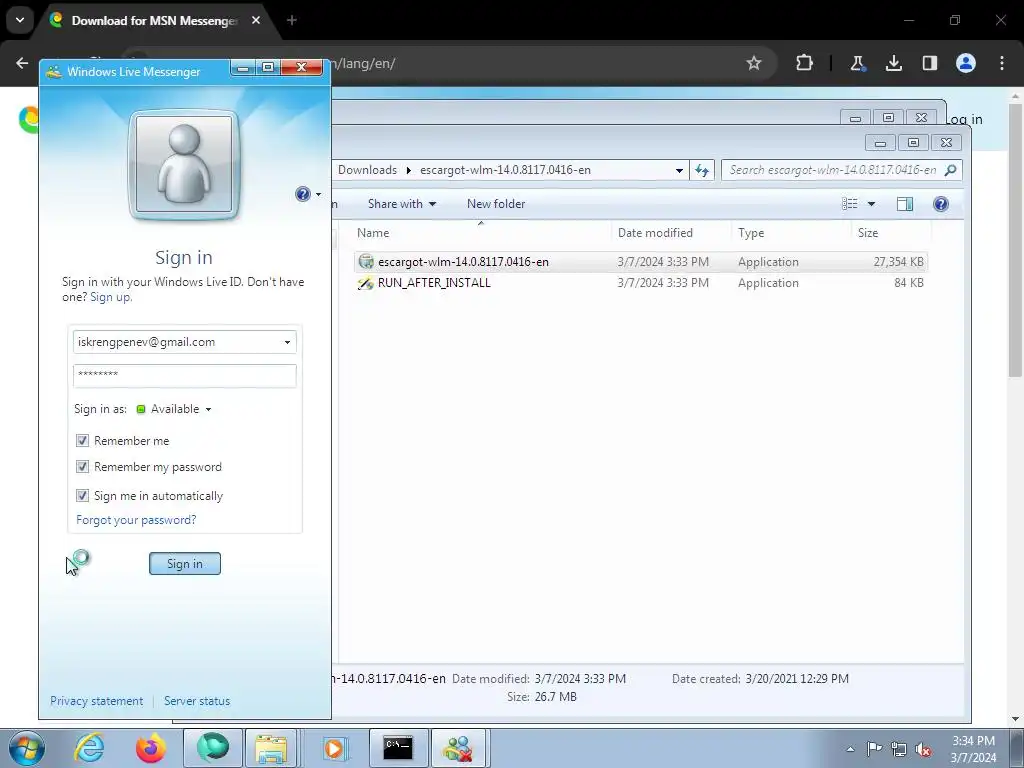The image size is (1024, 768).
Task: Open the Chrome three-dot menu
Action: tap(1002, 63)
